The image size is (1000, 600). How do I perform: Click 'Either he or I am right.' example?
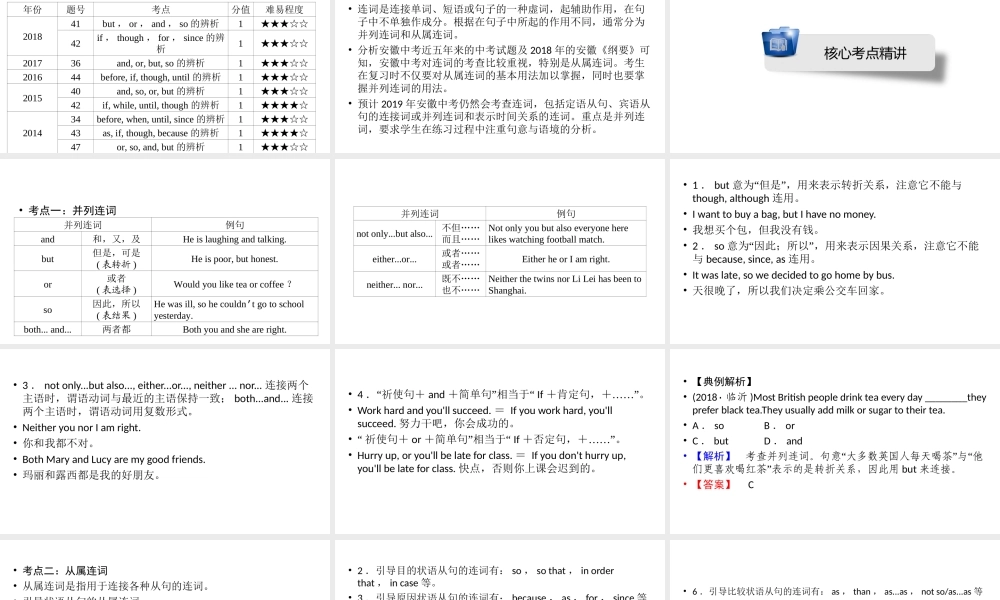coord(566,259)
